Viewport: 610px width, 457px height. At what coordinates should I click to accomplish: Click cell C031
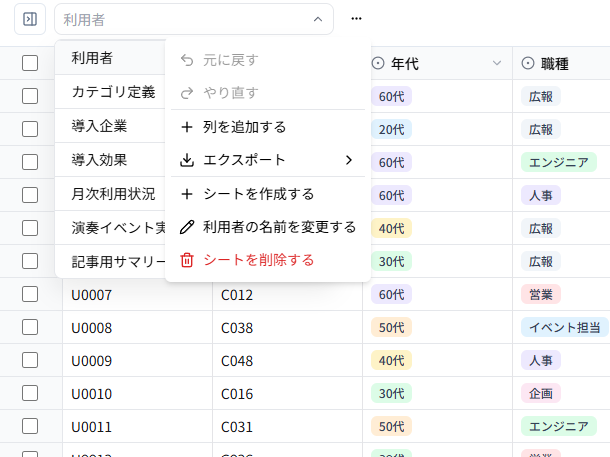click(x=287, y=427)
